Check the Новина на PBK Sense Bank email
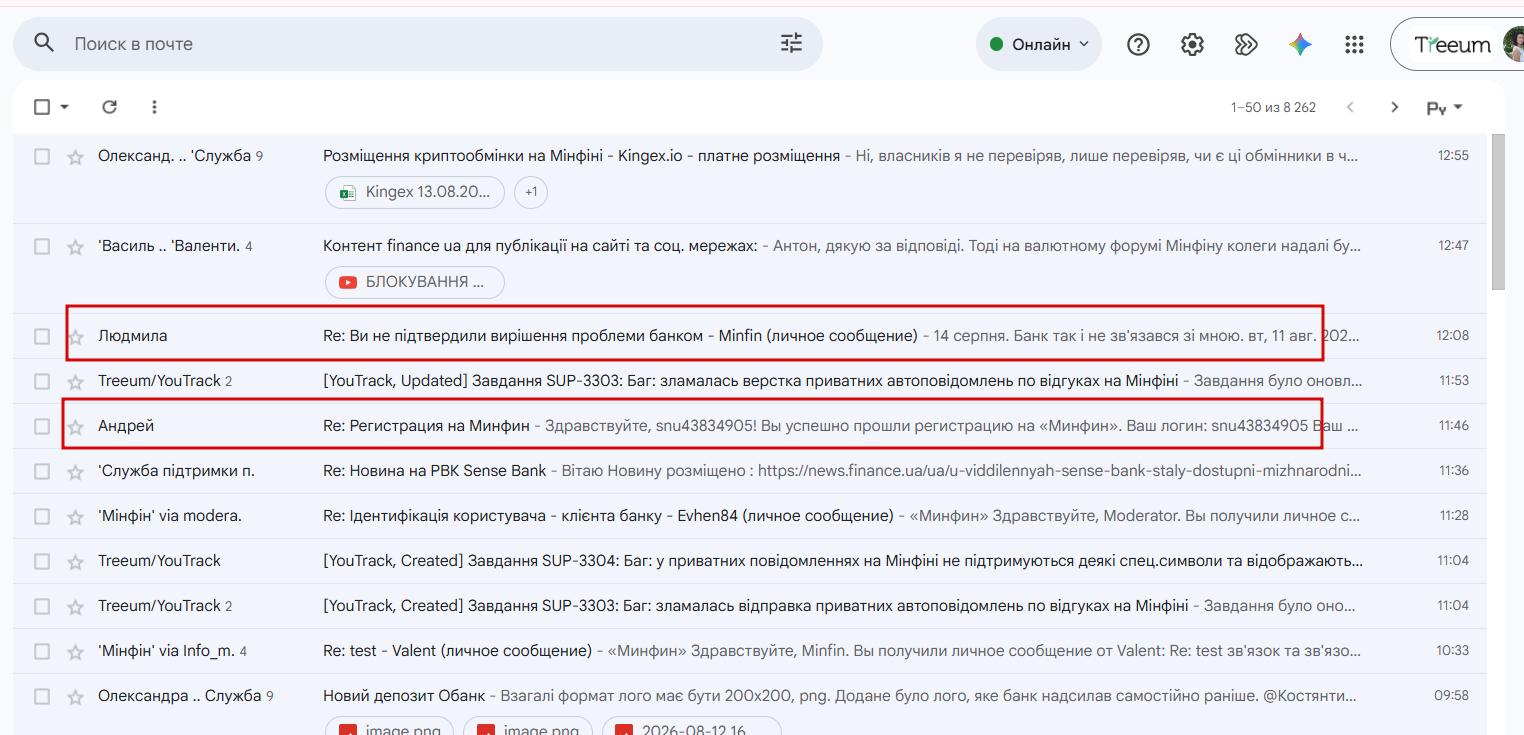Viewport: 1524px width, 735px height. pyautogui.click(x=42, y=471)
